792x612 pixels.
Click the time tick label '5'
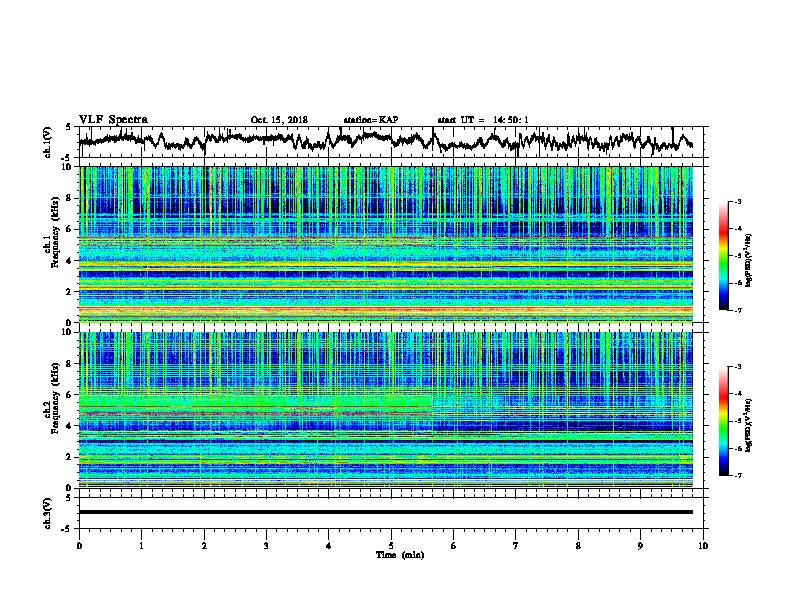point(391,545)
